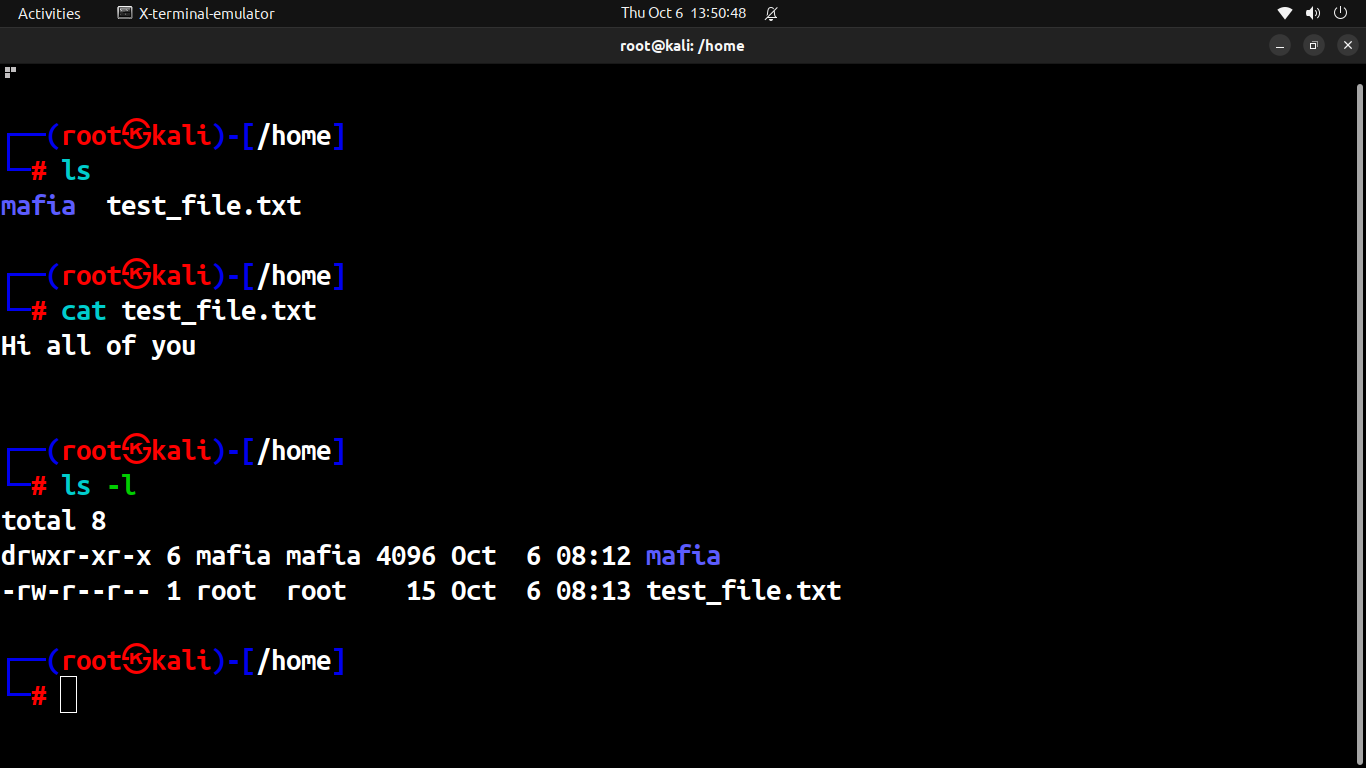
Task: Open the power menu icon
Action: click(x=1340, y=13)
